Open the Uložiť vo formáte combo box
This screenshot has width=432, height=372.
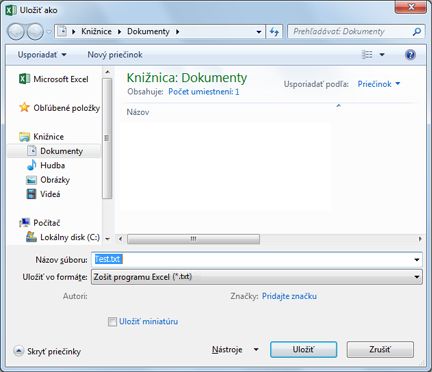257,277
